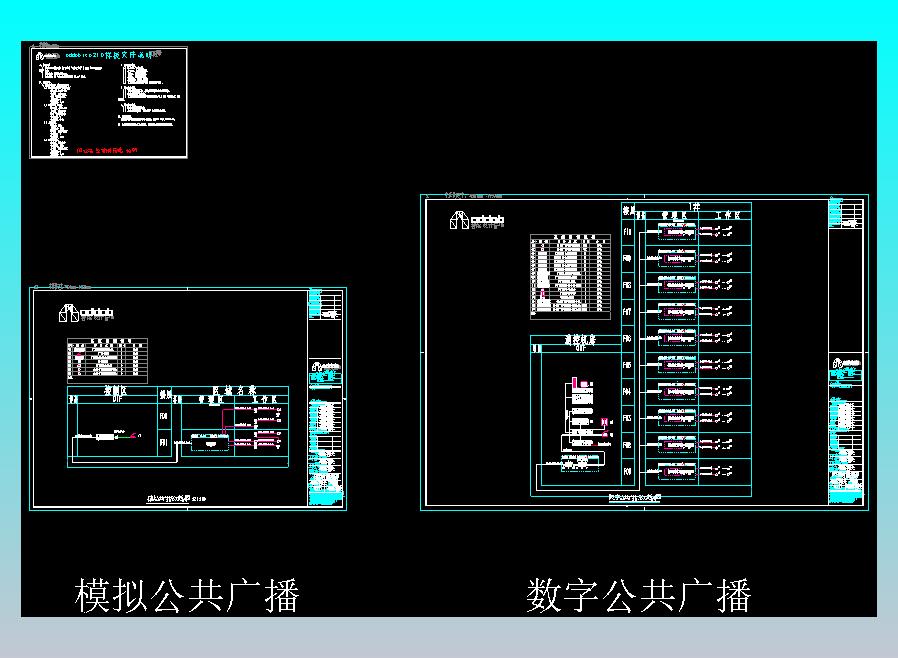Select the equipment rack stack in digital control room

pyautogui.click(x=582, y=411)
